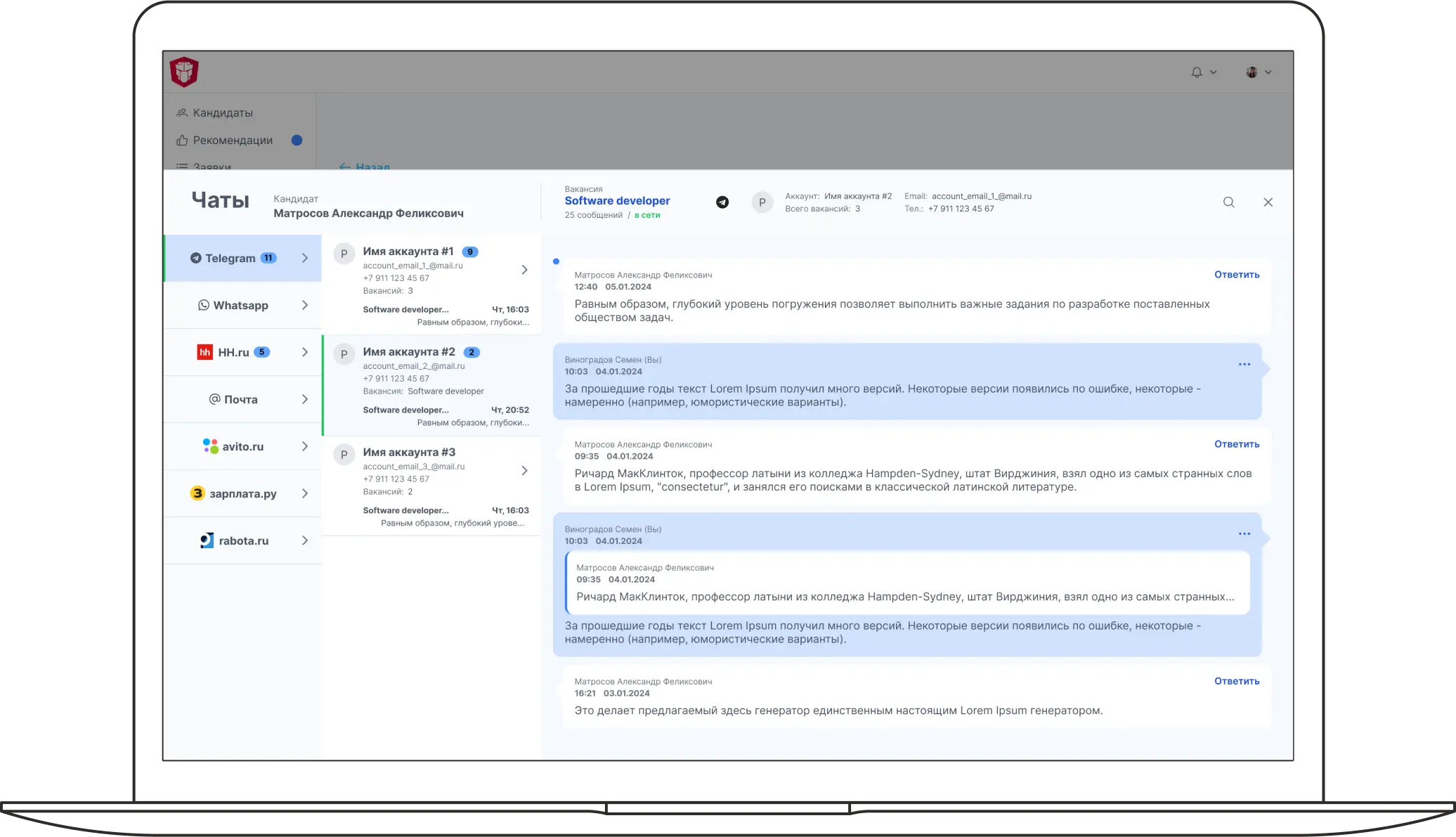
Task: Click the search magnifier icon in chat header
Action: coord(1228,202)
